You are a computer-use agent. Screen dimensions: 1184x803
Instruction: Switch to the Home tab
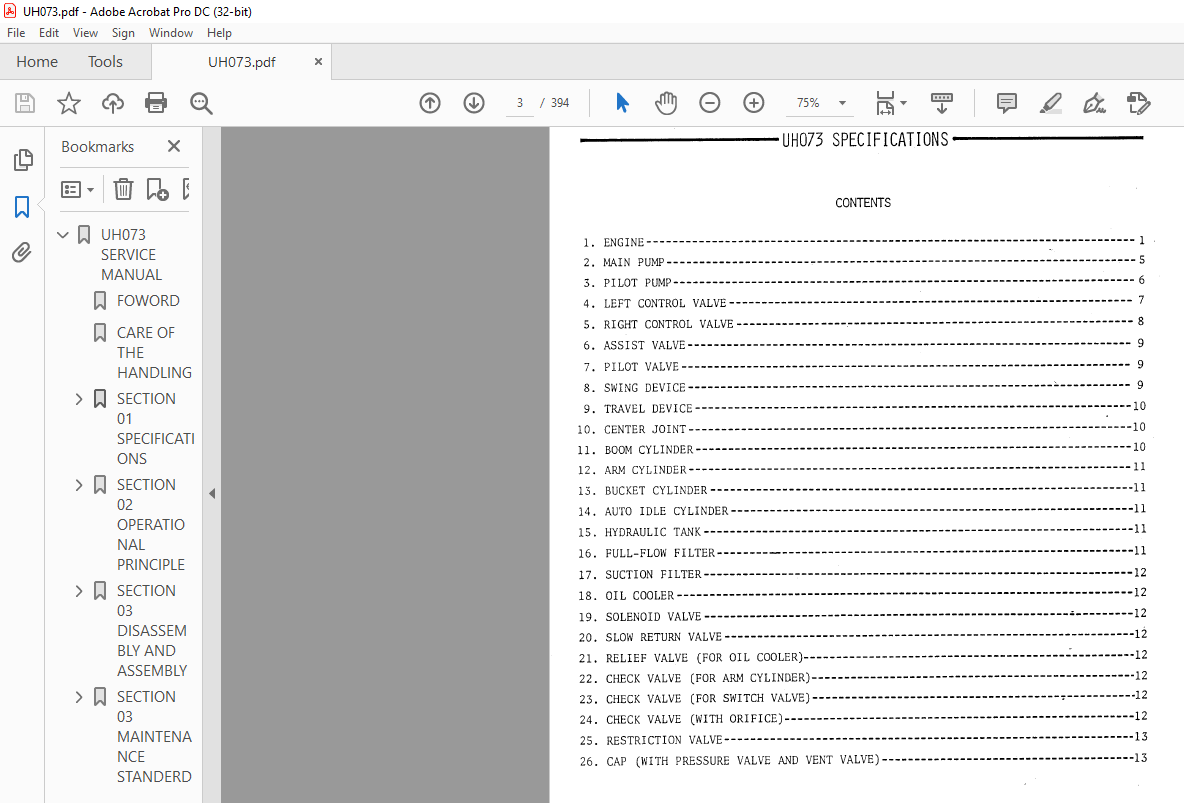(37, 61)
